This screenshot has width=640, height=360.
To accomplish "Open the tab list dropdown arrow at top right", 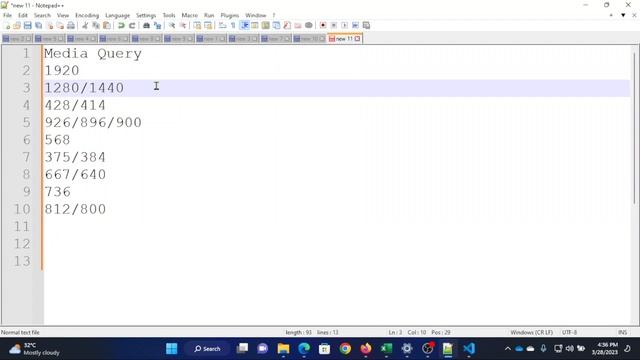I will 623,16.
